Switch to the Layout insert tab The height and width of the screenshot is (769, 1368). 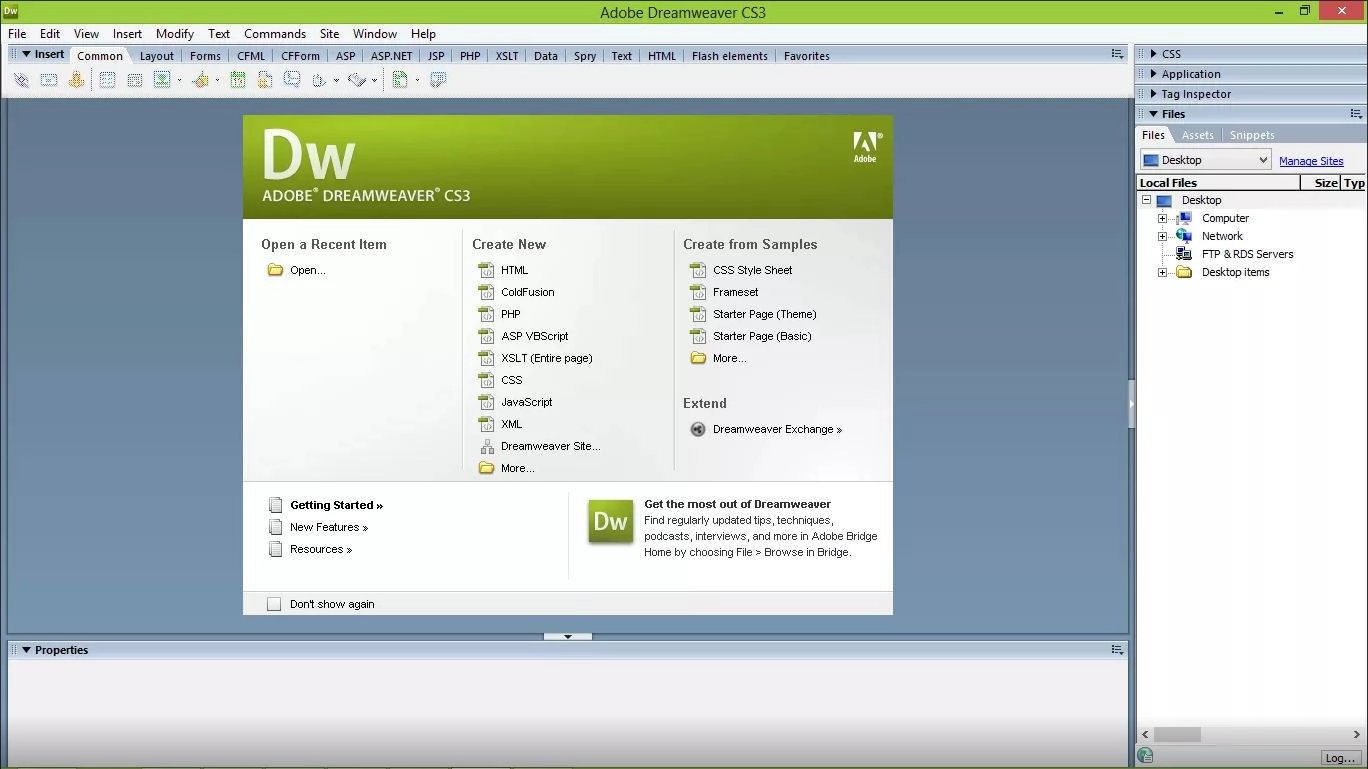(156, 56)
